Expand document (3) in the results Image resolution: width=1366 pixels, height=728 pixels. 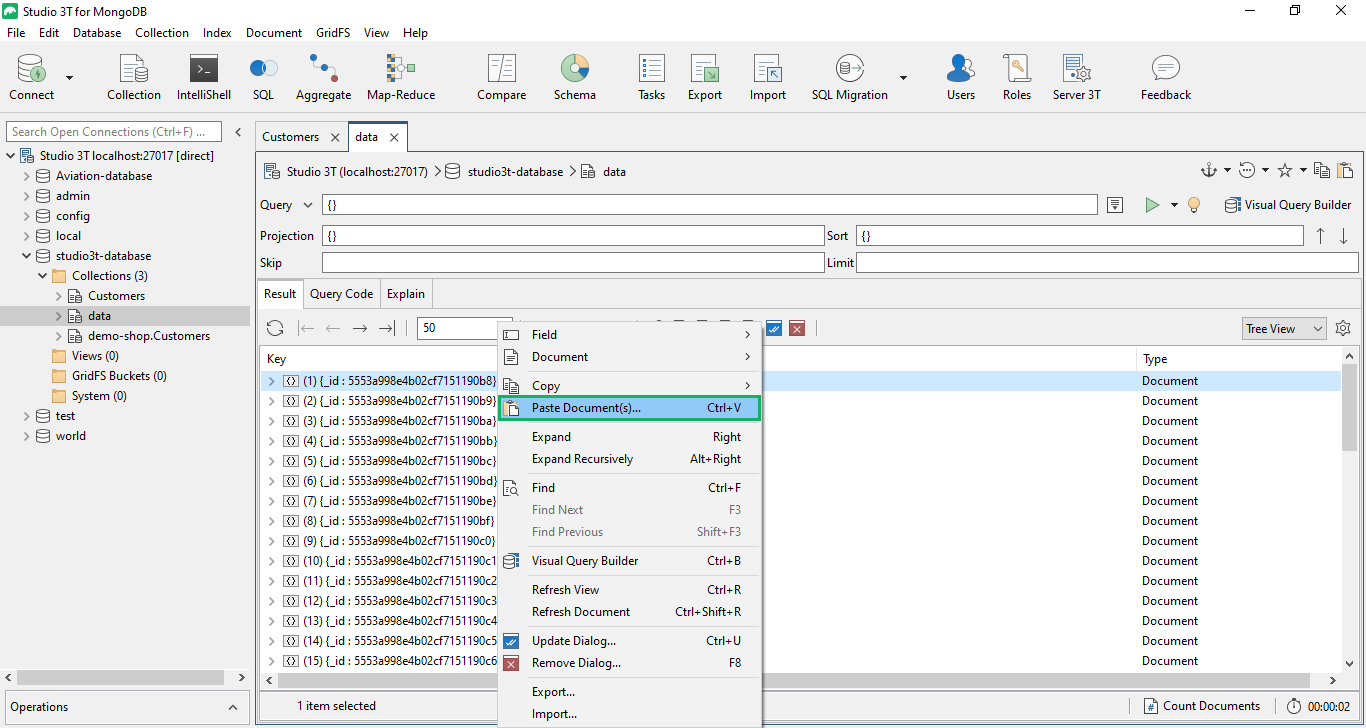pyautogui.click(x=271, y=420)
